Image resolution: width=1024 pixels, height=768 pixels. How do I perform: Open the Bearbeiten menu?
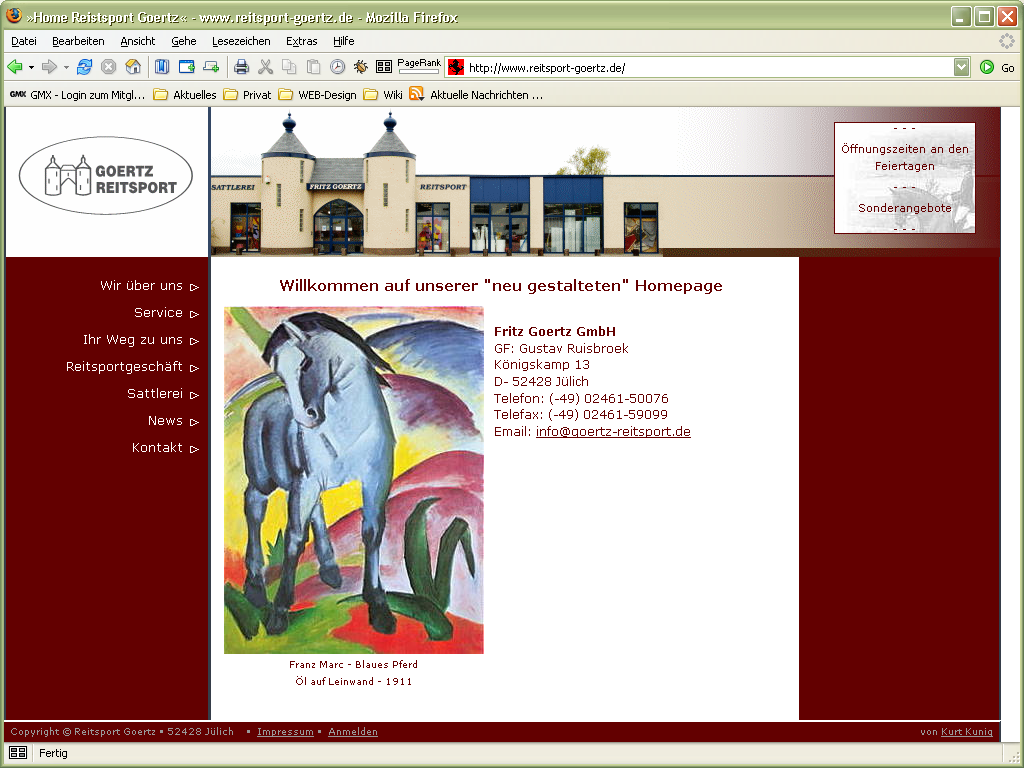coord(78,41)
